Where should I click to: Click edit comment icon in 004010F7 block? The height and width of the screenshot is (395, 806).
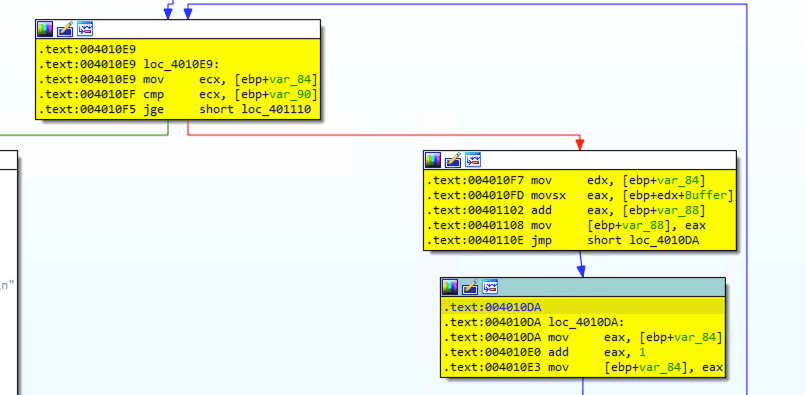point(453,160)
